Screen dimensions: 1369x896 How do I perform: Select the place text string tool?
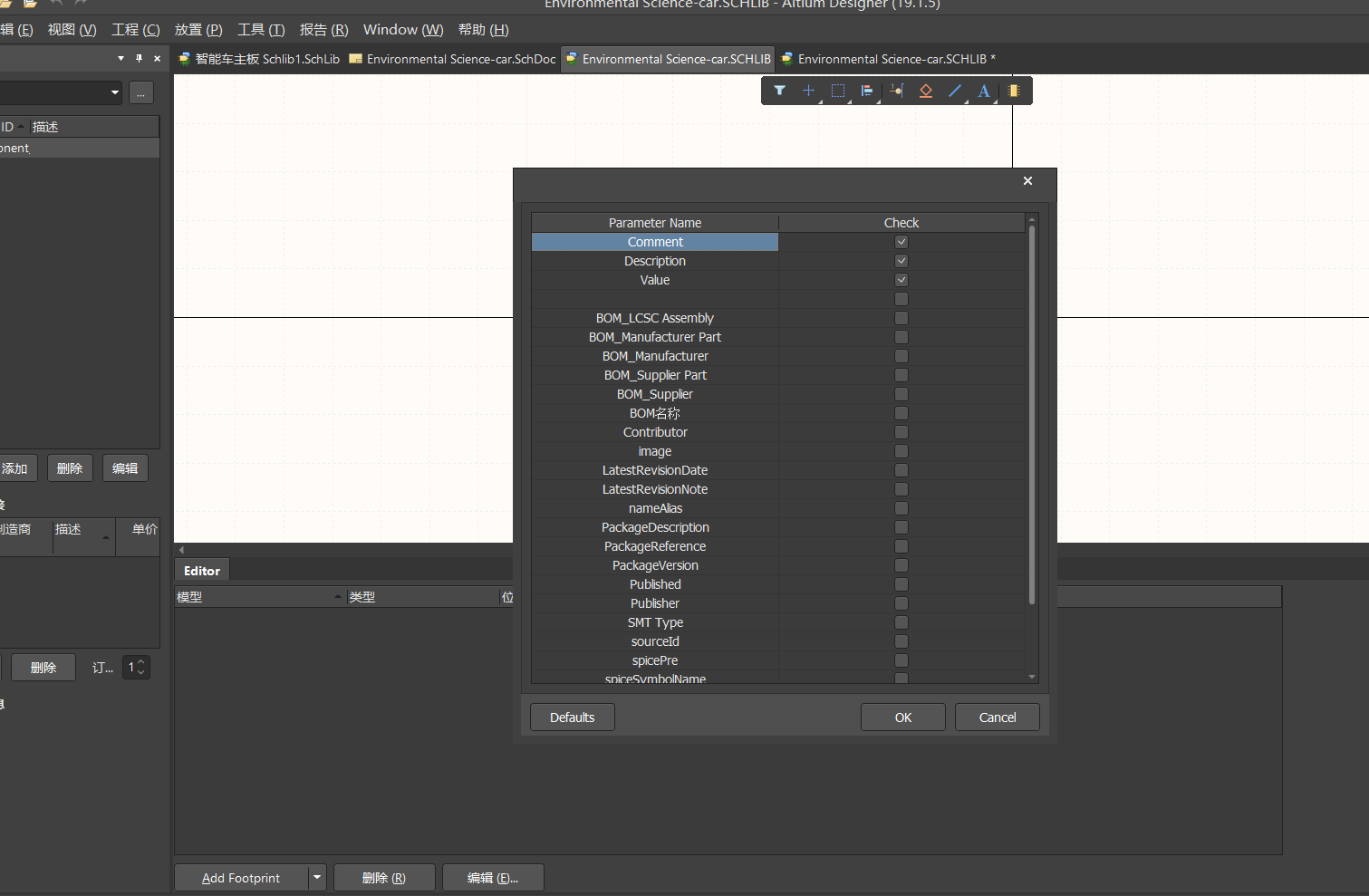click(984, 91)
